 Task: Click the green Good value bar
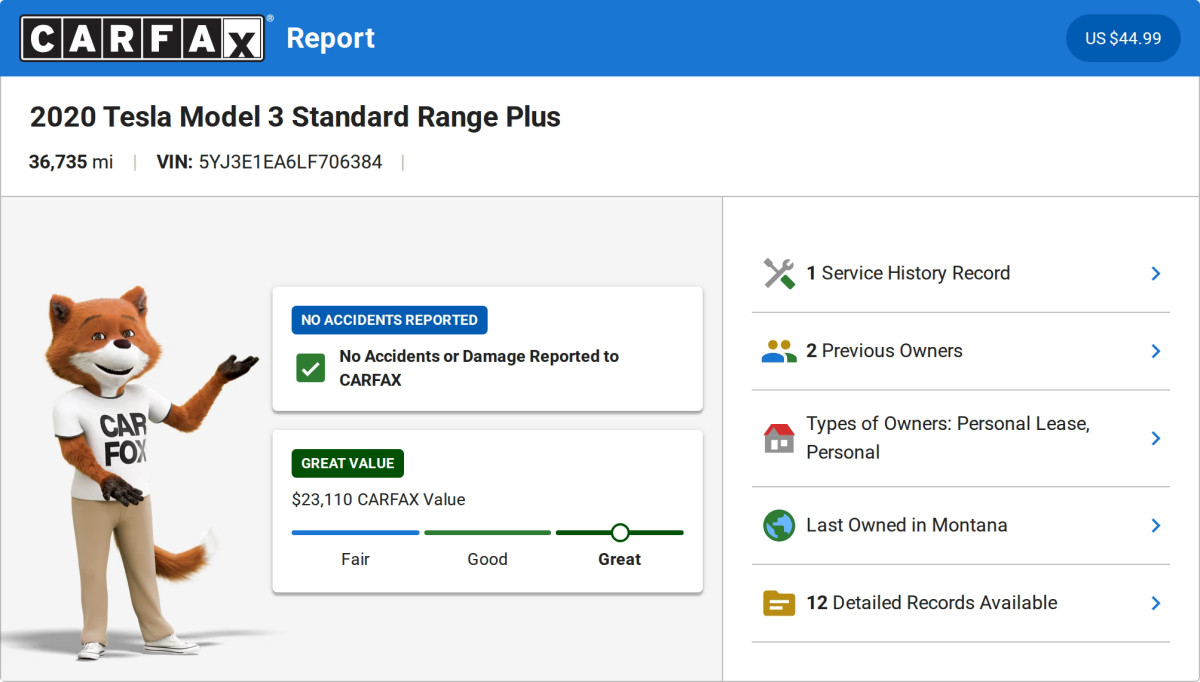pos(487,533)
